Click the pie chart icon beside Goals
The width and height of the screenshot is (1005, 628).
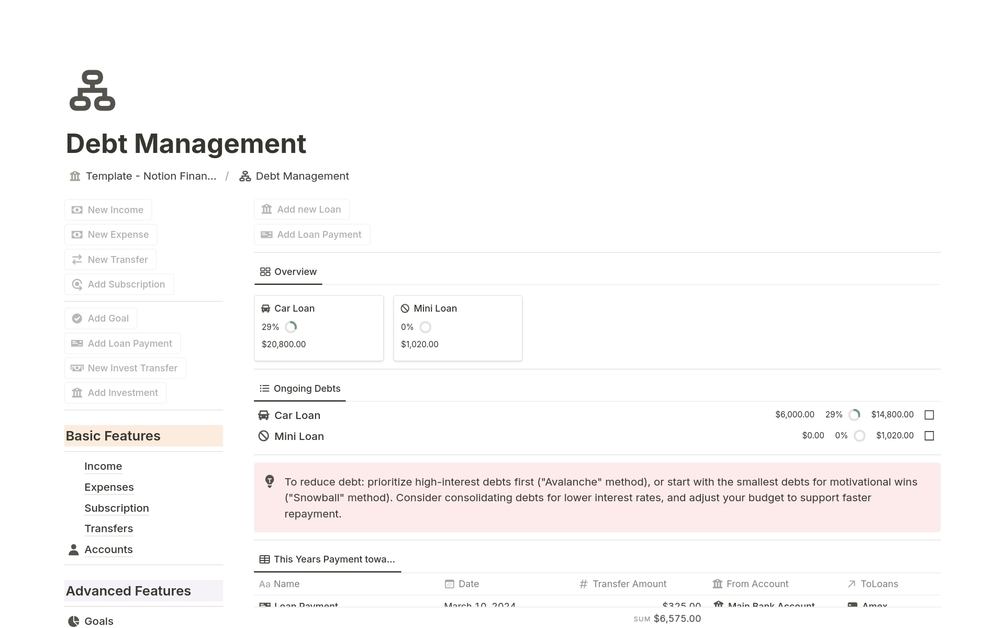click(74, 621)
